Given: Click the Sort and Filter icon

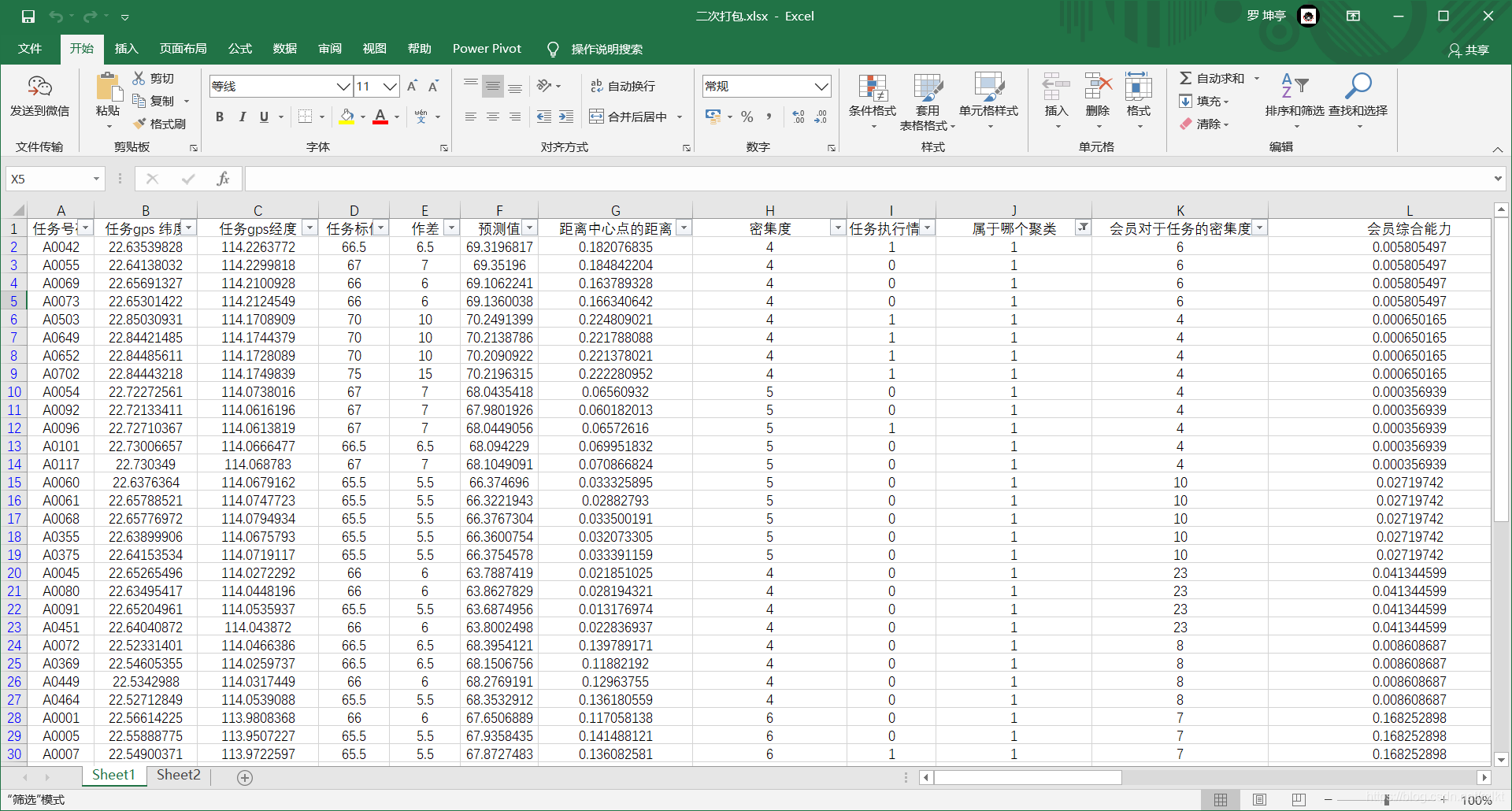Looking at the screenshot, I should click(1295, 86).
